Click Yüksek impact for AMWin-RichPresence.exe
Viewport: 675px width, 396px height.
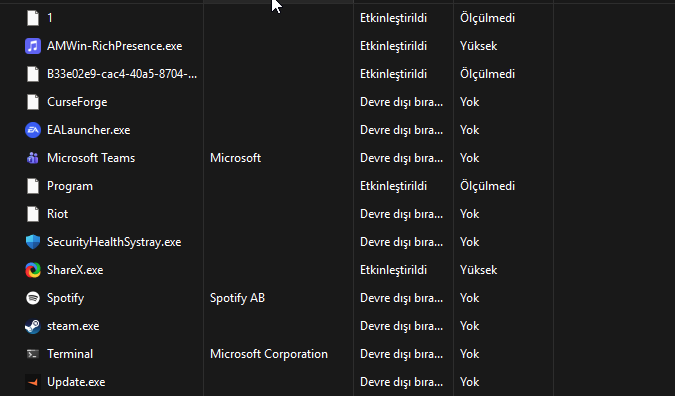tap(478, 46)
